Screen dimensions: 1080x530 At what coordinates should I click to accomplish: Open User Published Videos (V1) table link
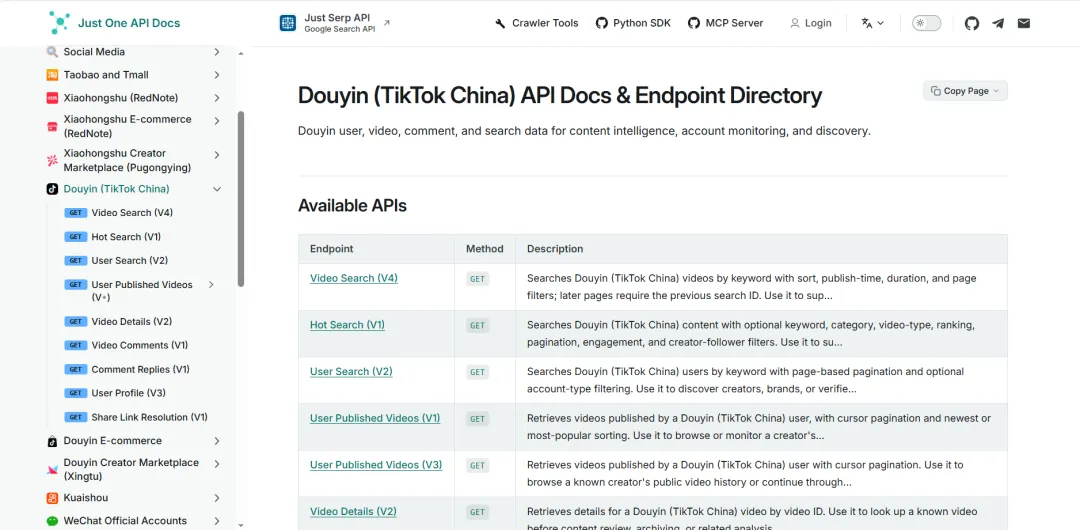(375, 418)
